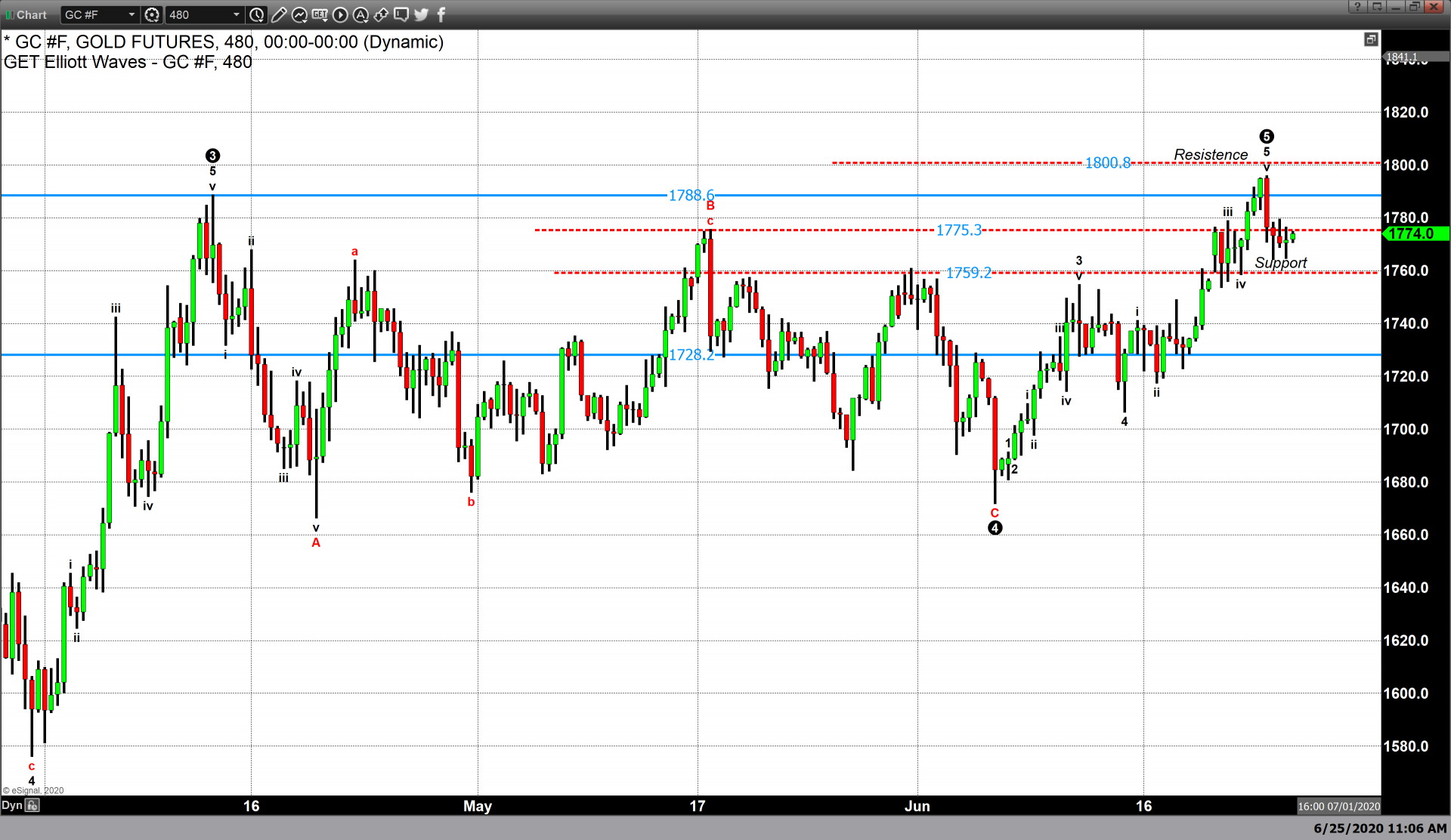Select the pencil drawing tool
1451x840 pixels.
point(279,14)
